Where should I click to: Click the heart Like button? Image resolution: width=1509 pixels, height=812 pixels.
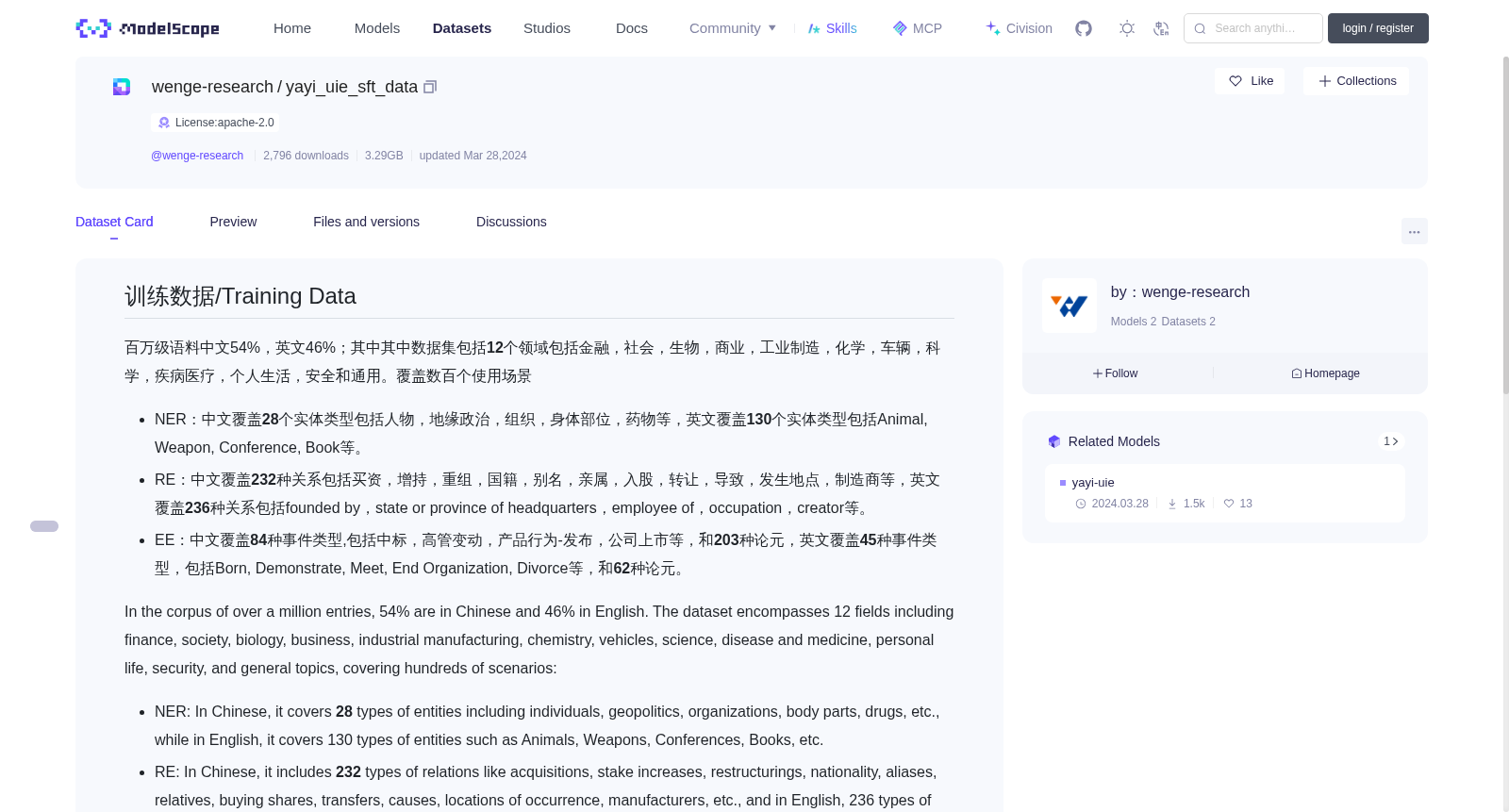coord(1250,81)
